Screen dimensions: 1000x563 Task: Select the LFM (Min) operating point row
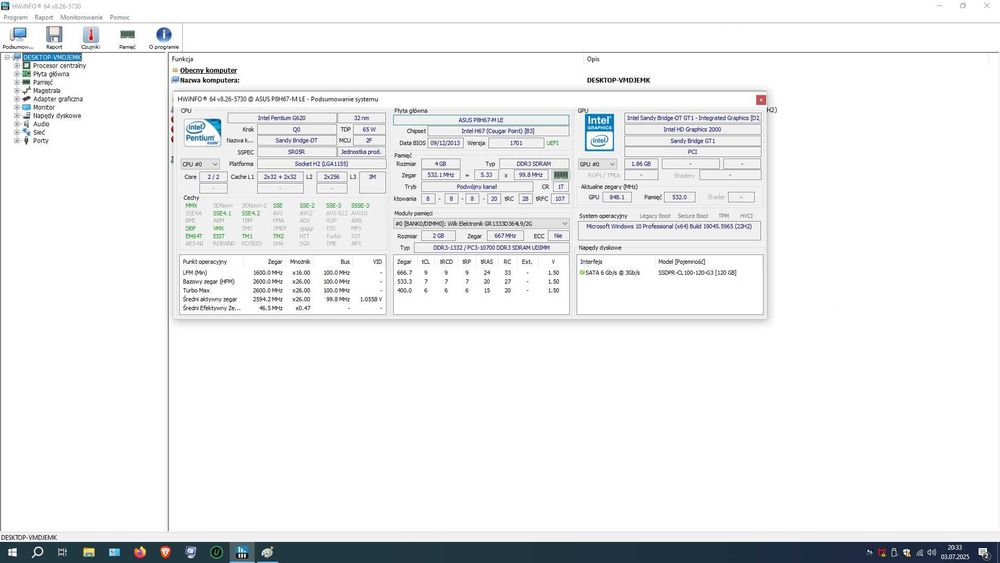(x=283, y=272)
